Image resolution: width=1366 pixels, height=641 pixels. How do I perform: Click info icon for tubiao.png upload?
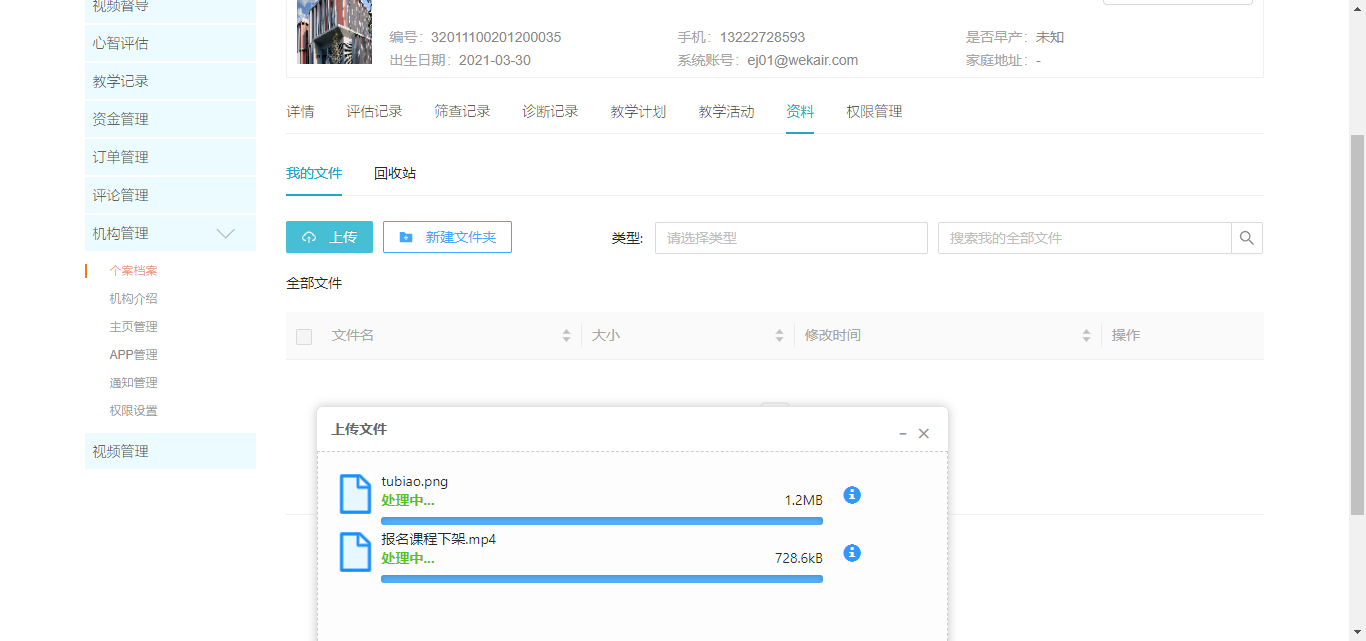852,495
